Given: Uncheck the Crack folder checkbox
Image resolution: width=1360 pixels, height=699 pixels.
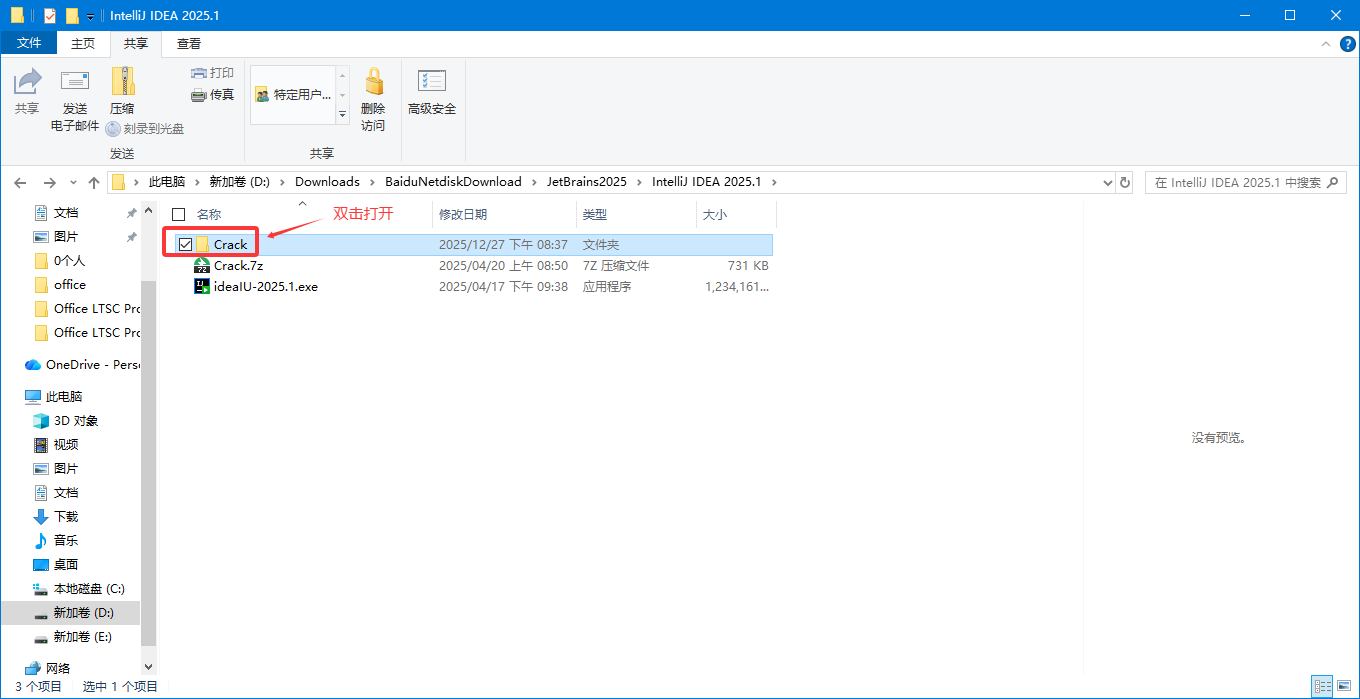Looking at the screenshot, I should pos(185,245).
